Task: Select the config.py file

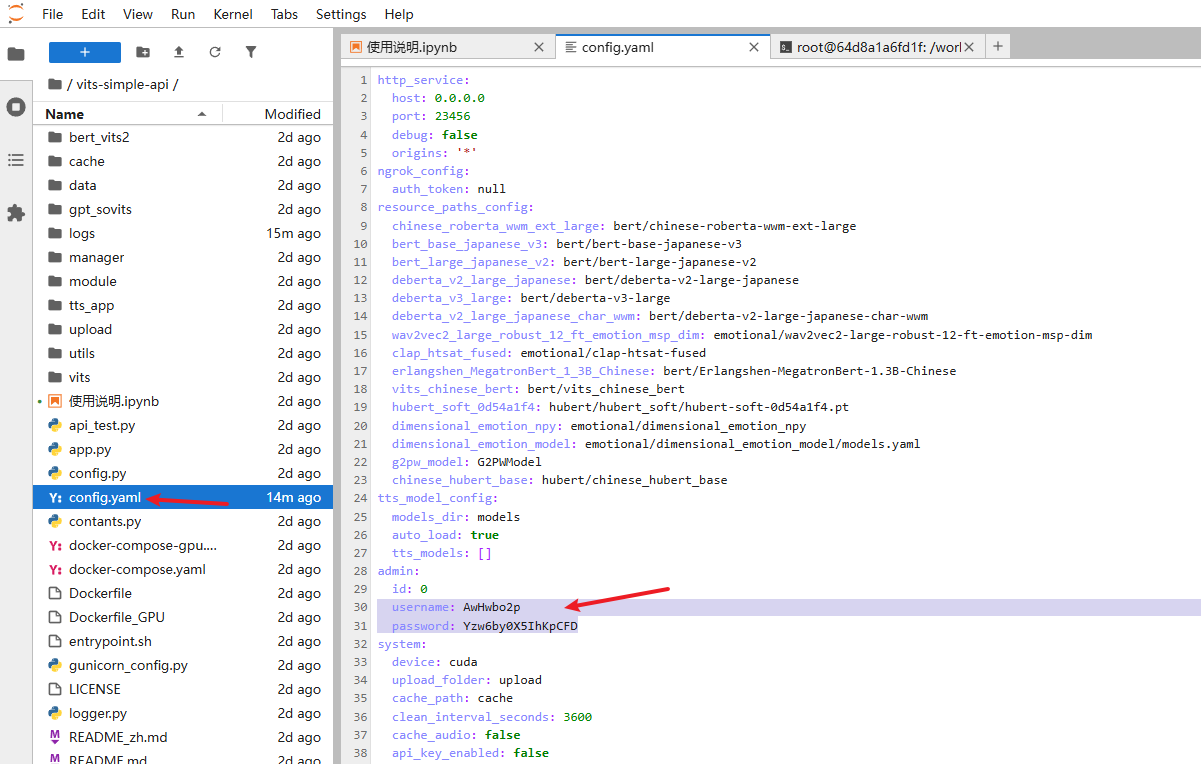Action: click(x=183, y=473)
